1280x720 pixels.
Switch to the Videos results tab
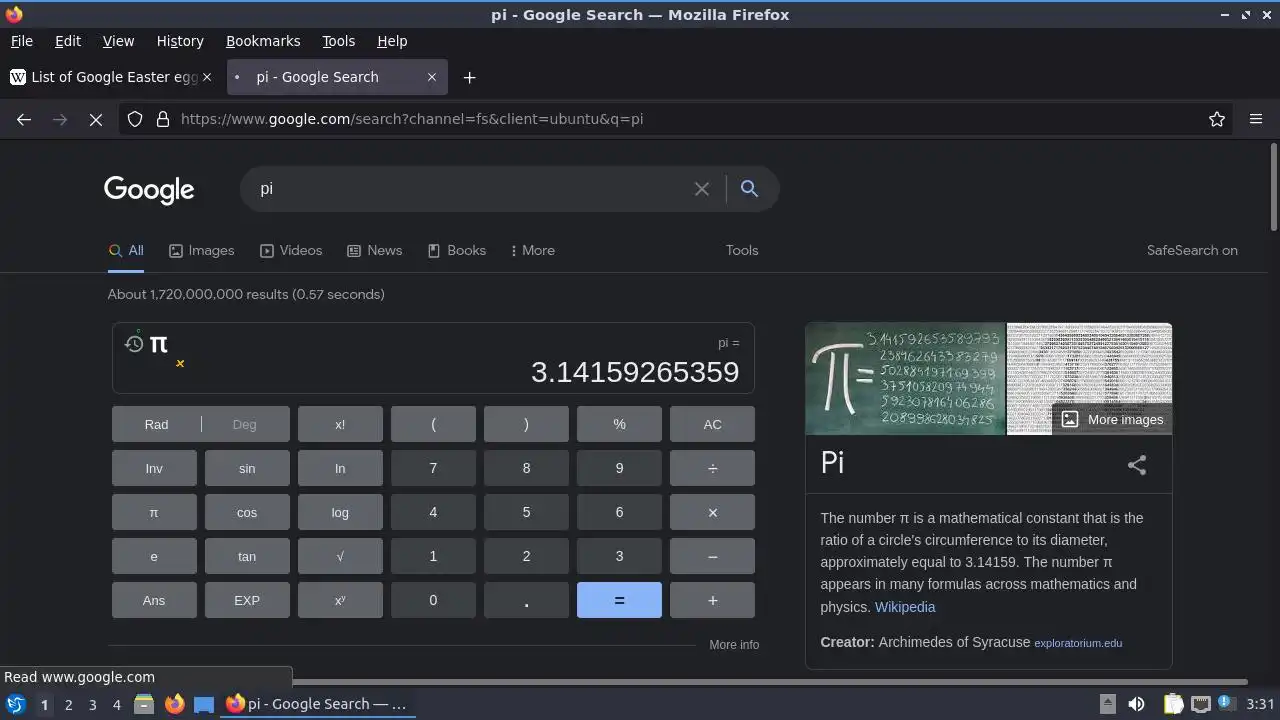[x=291, y=250]
